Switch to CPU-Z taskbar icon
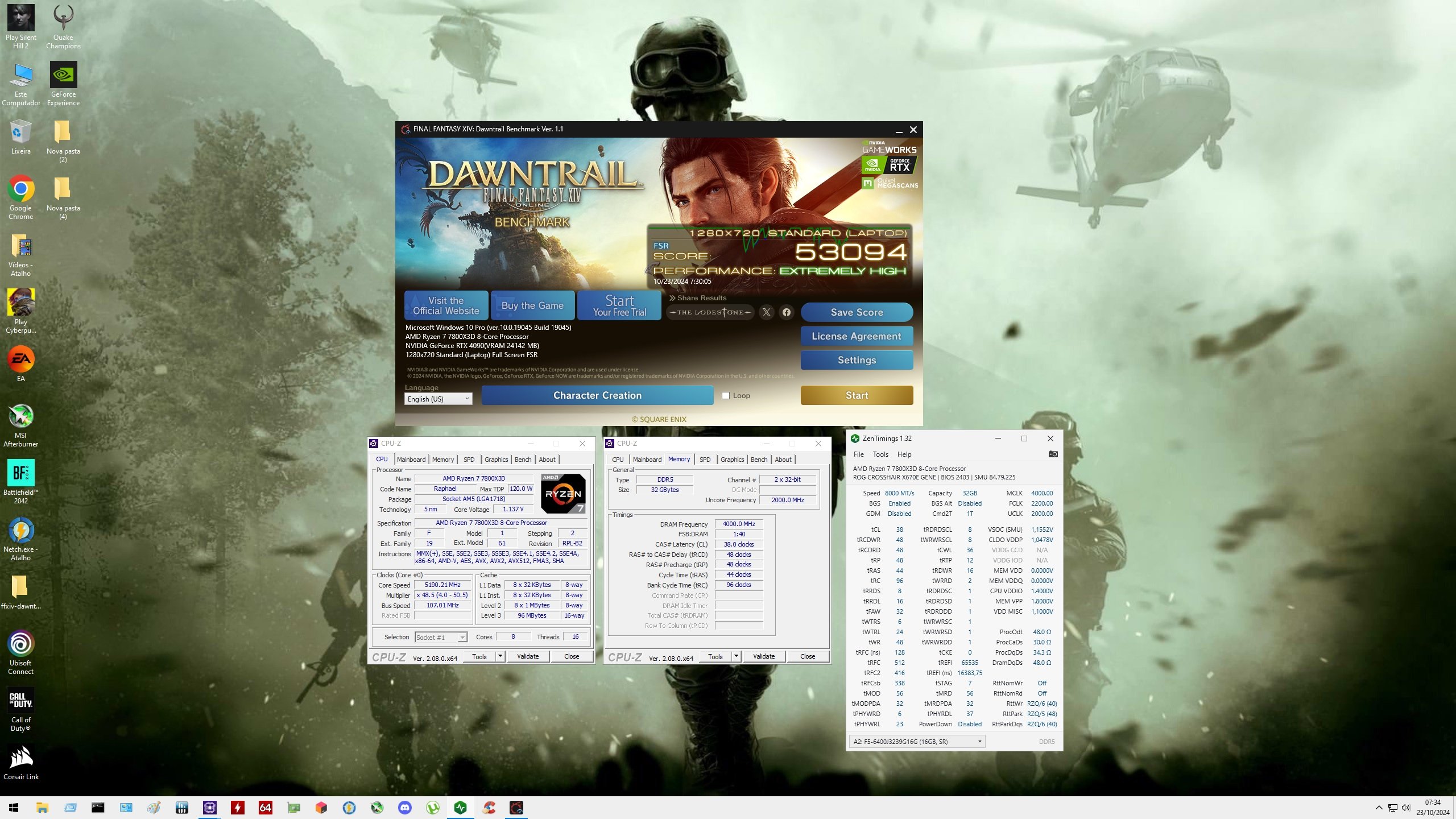This screenshot has height=819, width=1456. point(210,808)
